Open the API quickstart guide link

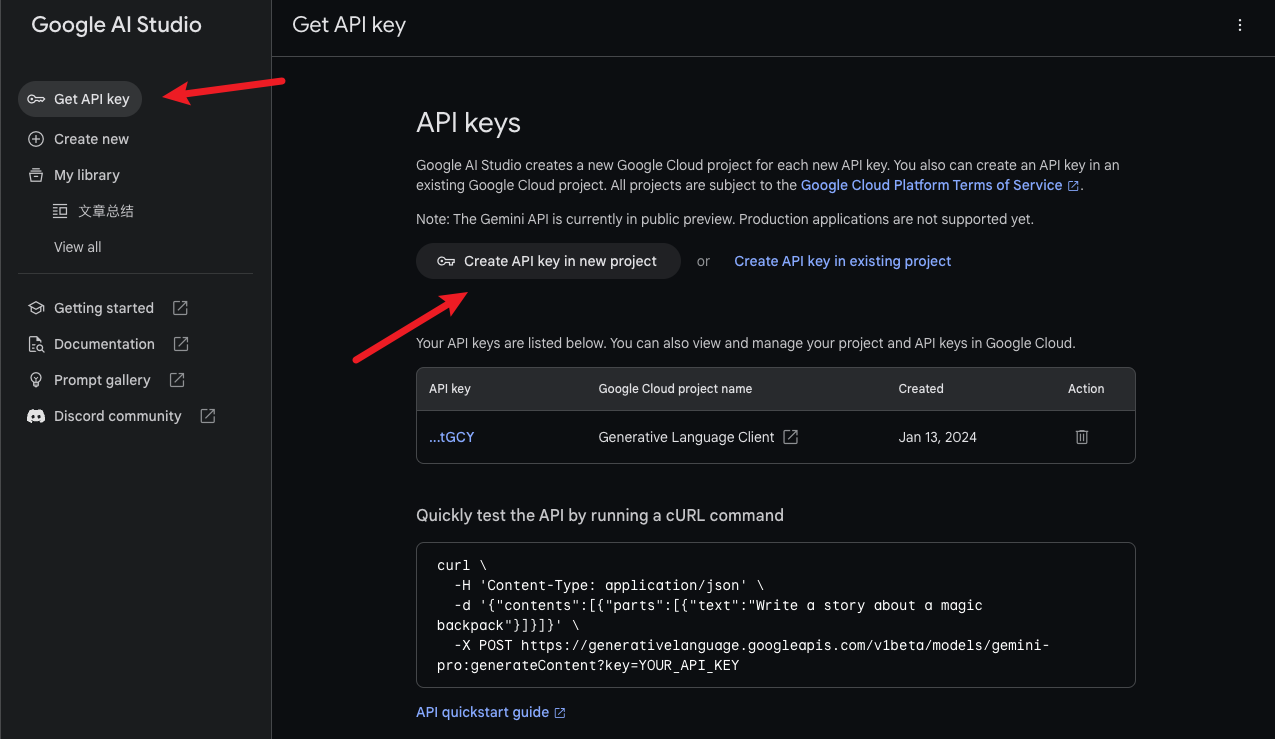[482, 712]
